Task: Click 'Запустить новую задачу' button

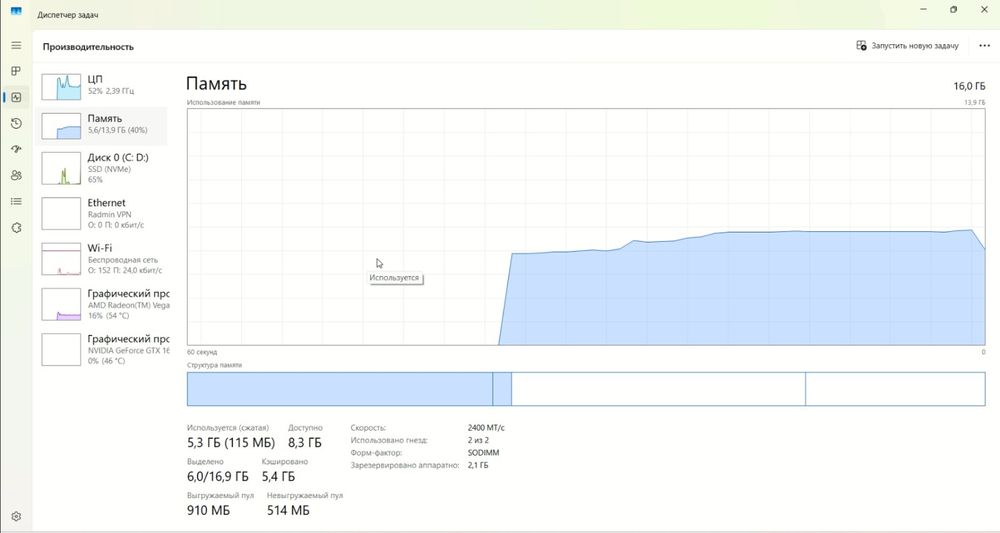Action: point(907,46)
